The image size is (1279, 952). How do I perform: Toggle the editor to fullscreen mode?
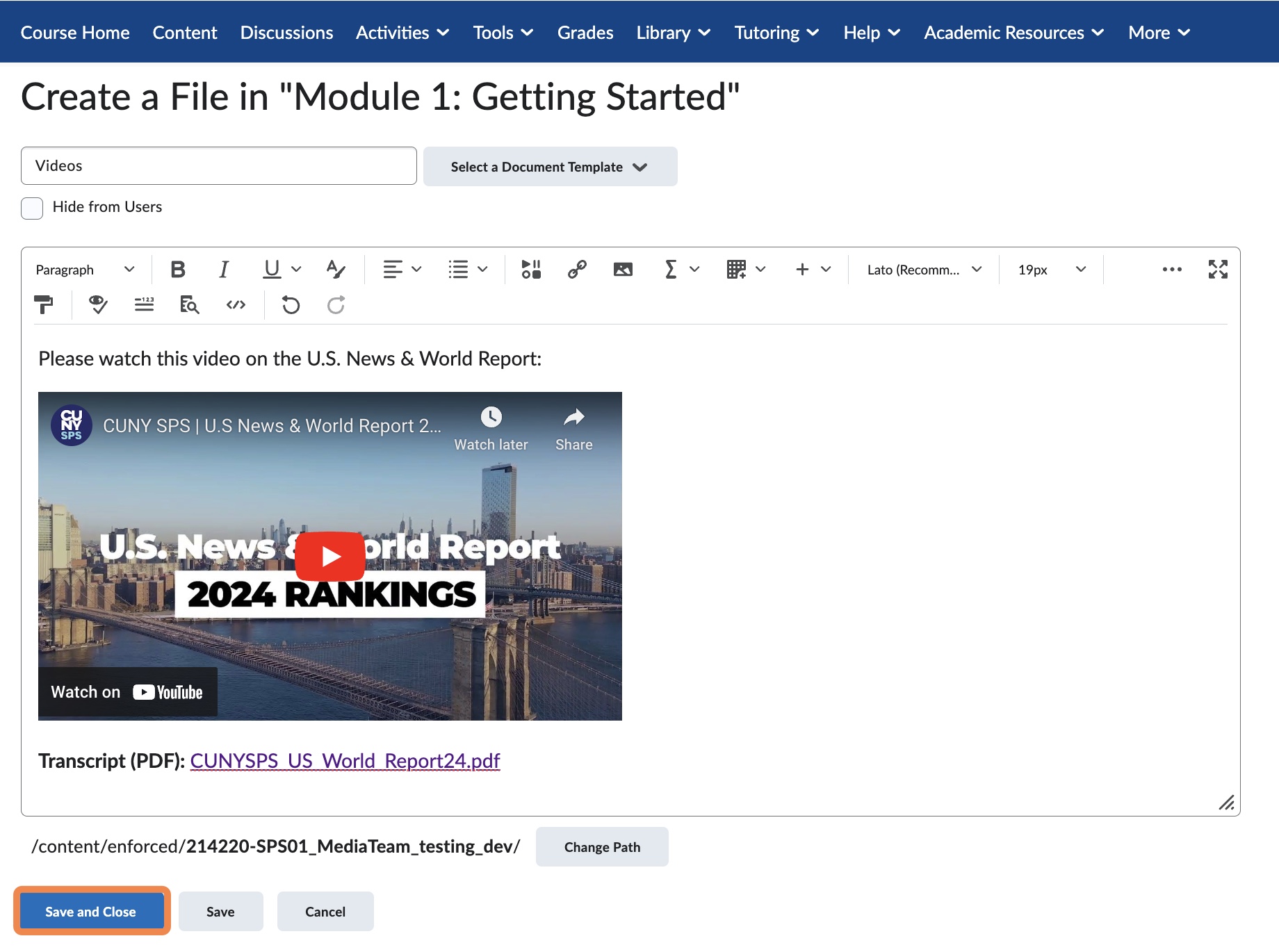(1217, 269)
